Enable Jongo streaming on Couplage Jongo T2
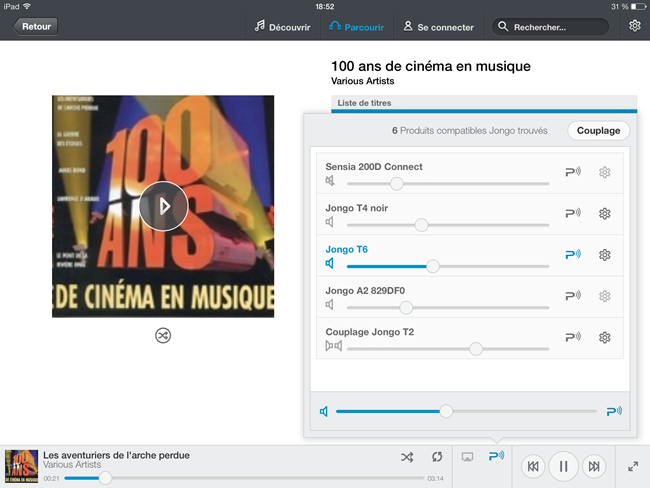This screenshot has height=488, width=650. (x=573, y=337)
